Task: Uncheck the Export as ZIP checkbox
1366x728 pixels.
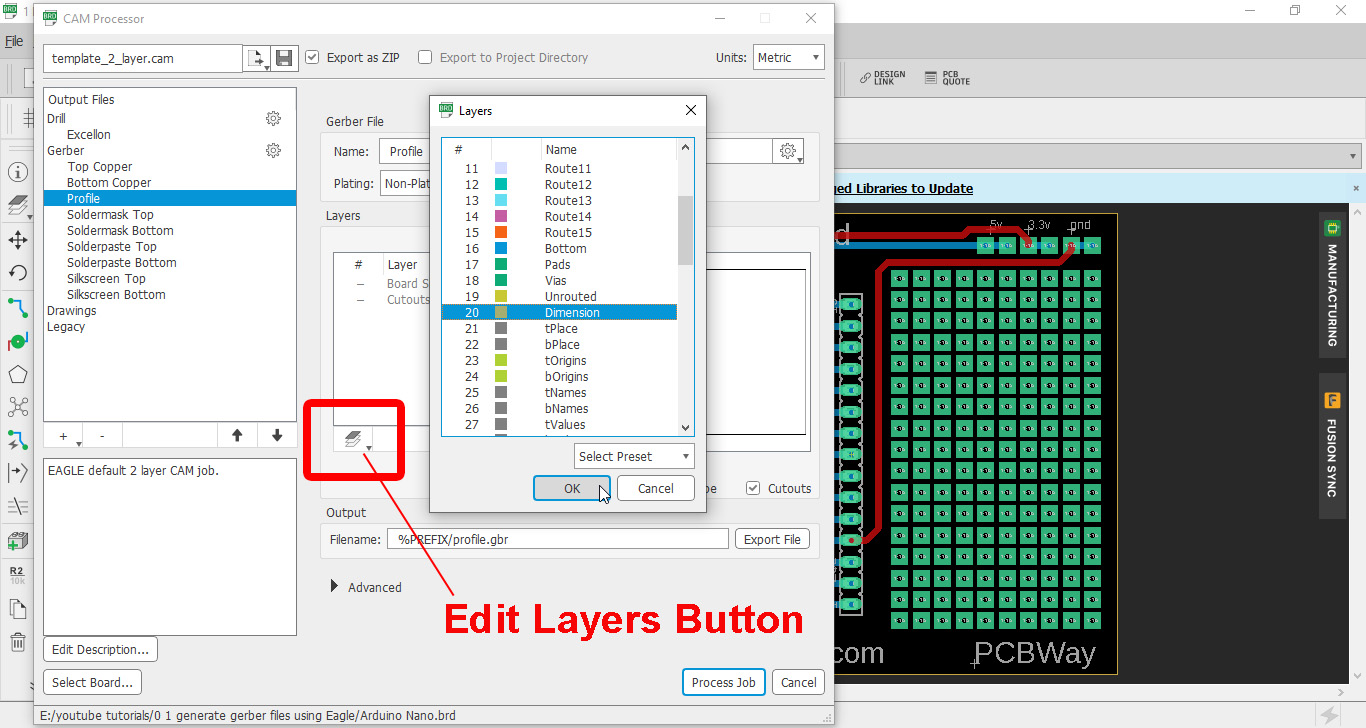Action: [x=313, y=58]
